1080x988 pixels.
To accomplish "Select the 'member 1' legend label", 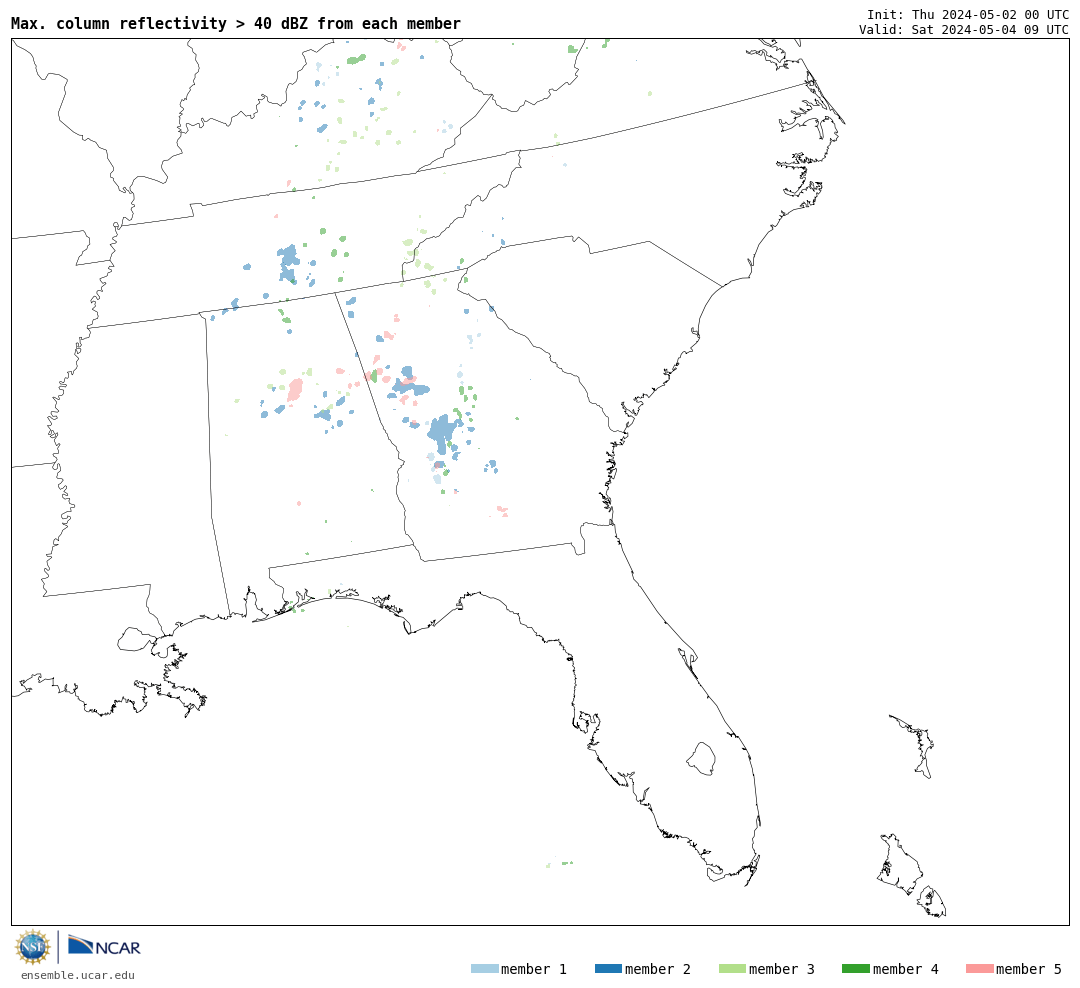I will click(534, 969).
